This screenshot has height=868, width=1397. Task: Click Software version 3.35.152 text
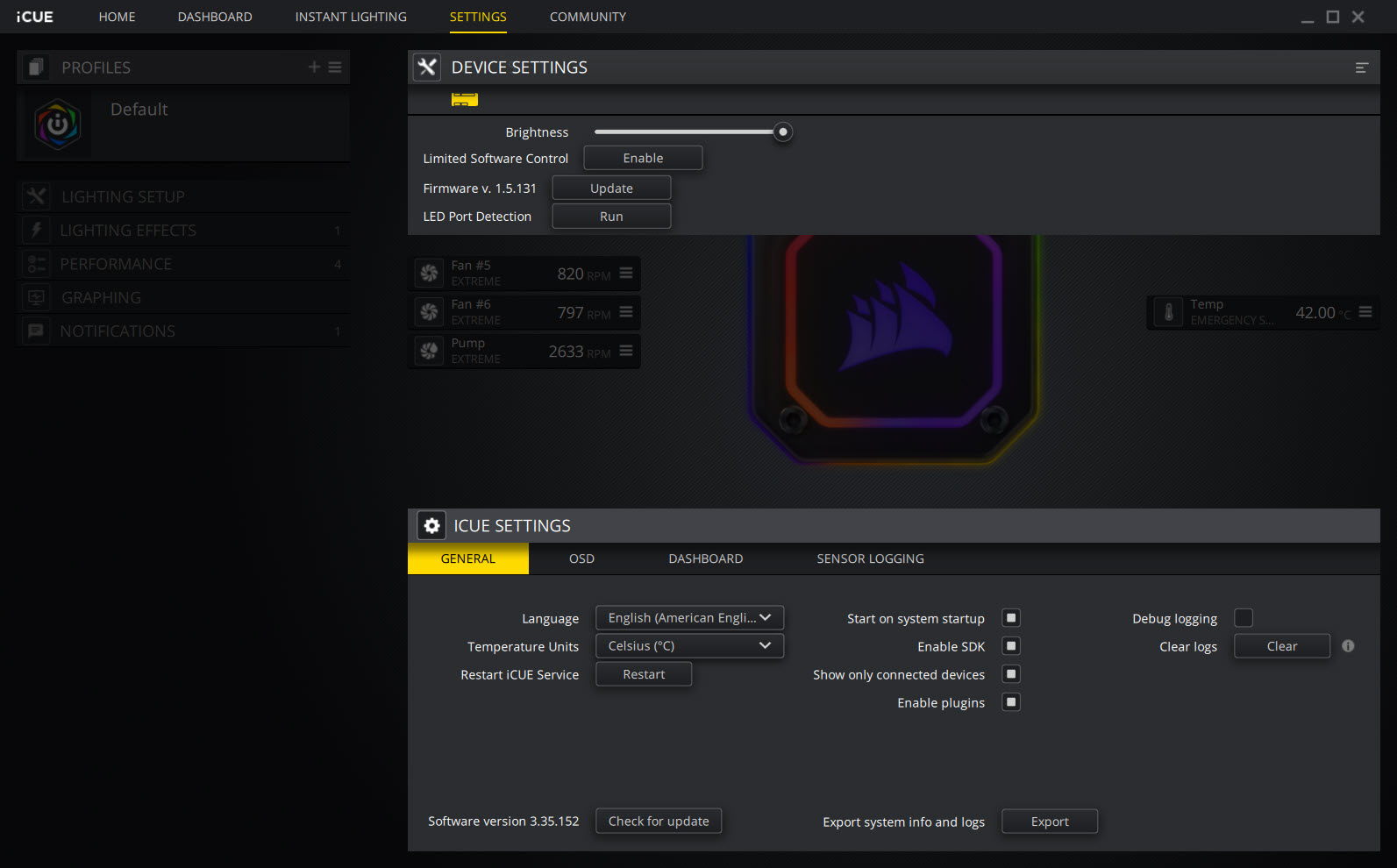(503, 822)
